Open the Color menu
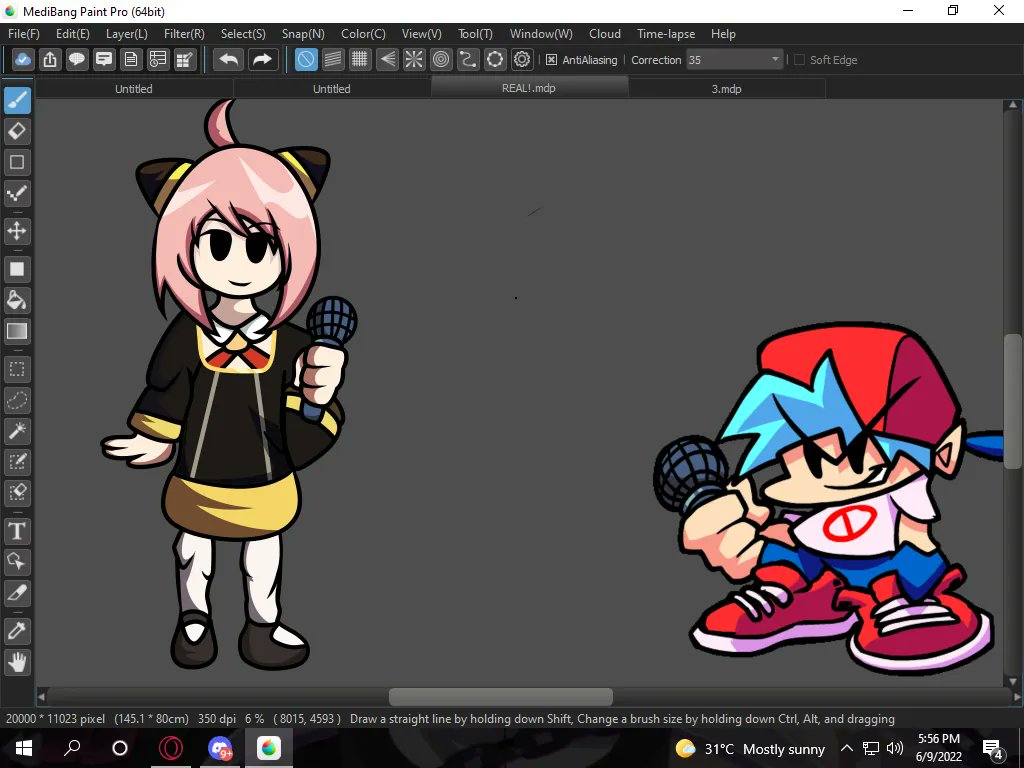 [363, 34]
